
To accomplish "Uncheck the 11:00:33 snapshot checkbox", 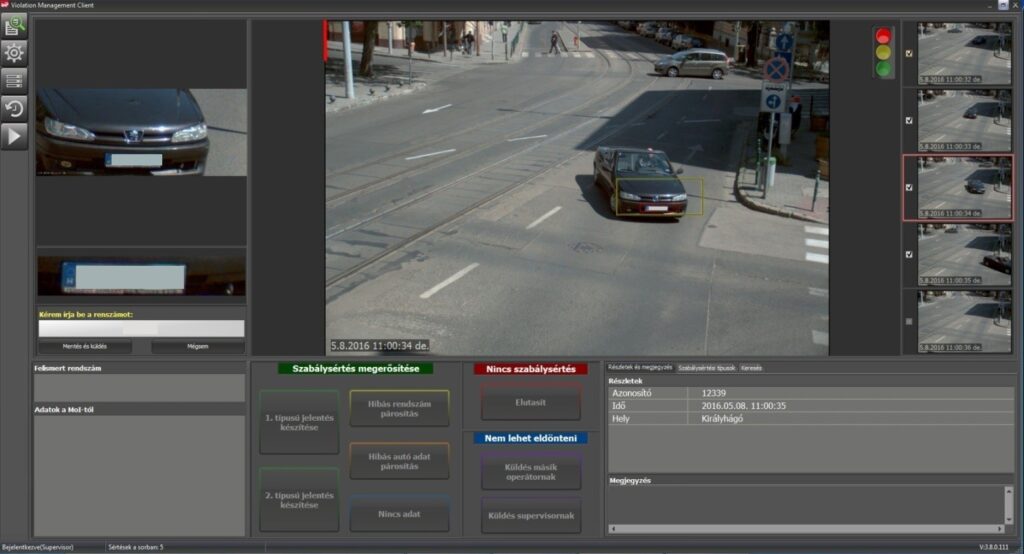I will pyautogui.click(x=909, y=120).
